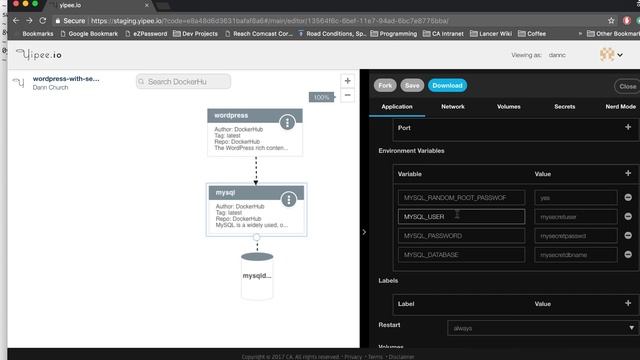Viewport: 640px width, 360px height.
Task: Add a new Label row
Action: tap(628, 303)
